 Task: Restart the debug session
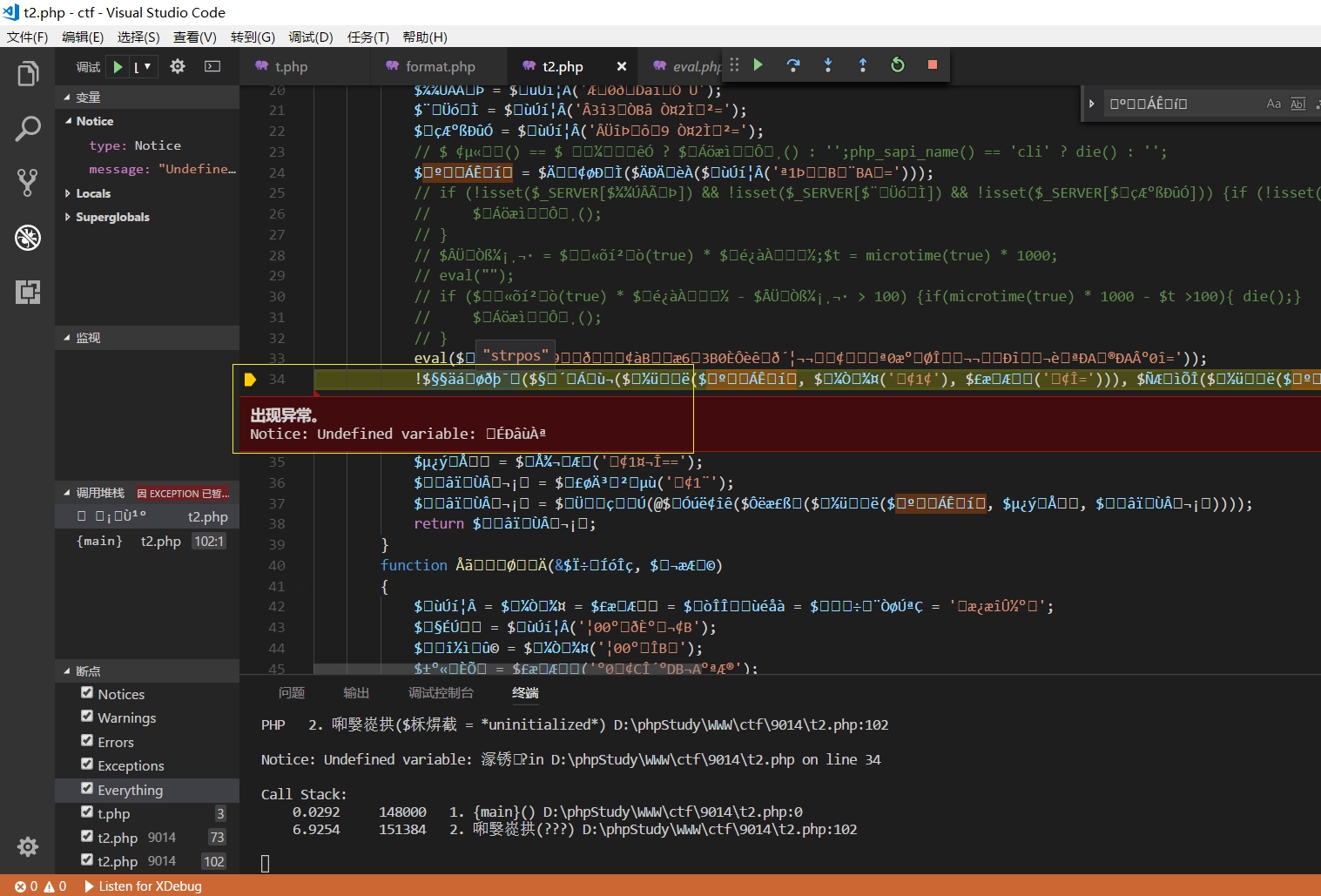tap(898, 64)
